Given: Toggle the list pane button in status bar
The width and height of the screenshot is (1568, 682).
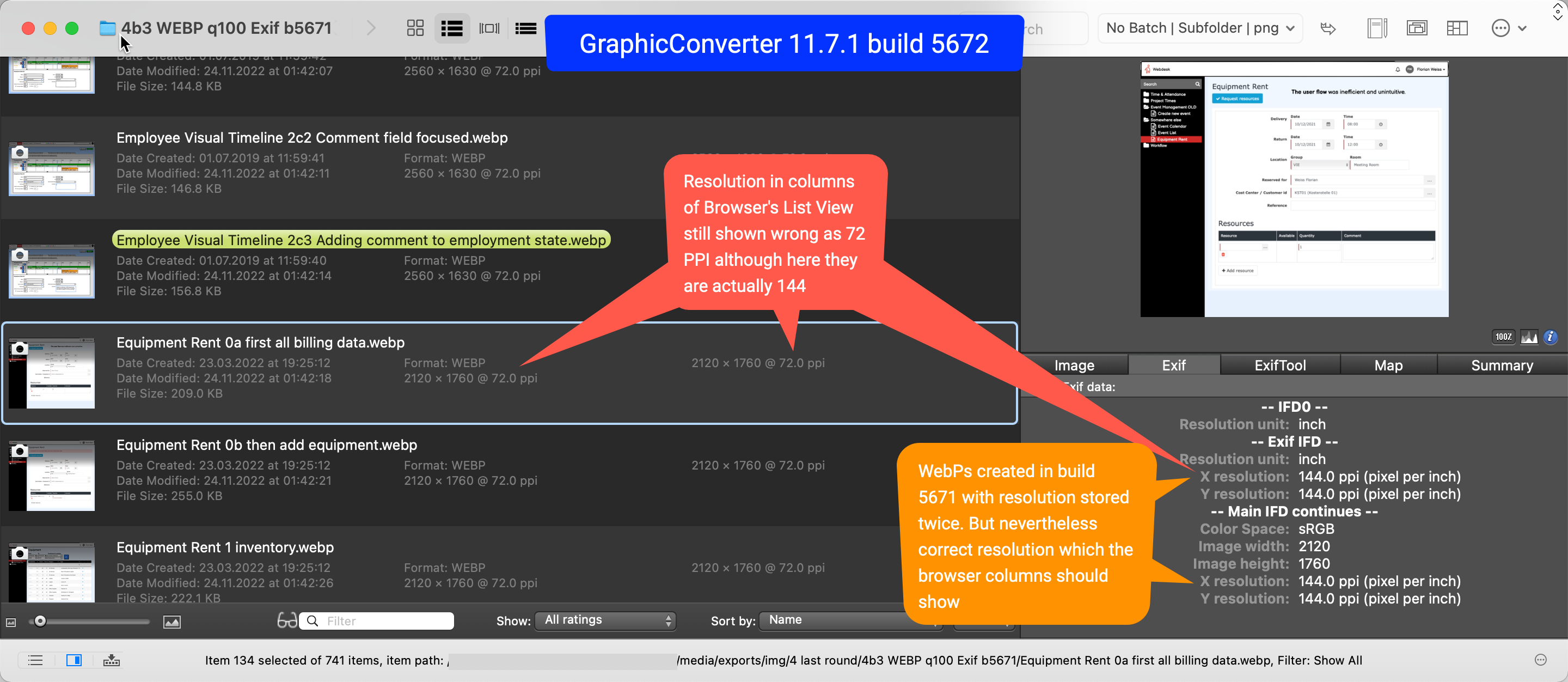Looking at the screenshot, I should (35, 660).
